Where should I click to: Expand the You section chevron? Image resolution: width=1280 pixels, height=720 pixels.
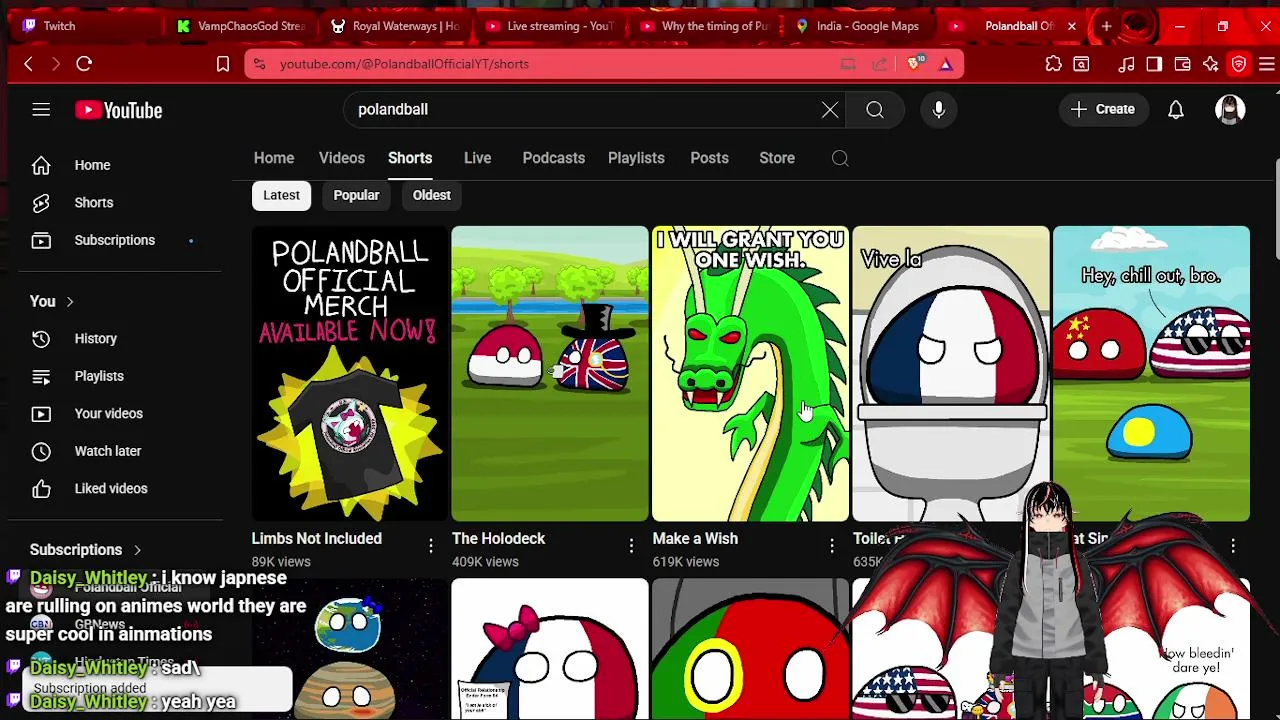(x=70, y=301)
